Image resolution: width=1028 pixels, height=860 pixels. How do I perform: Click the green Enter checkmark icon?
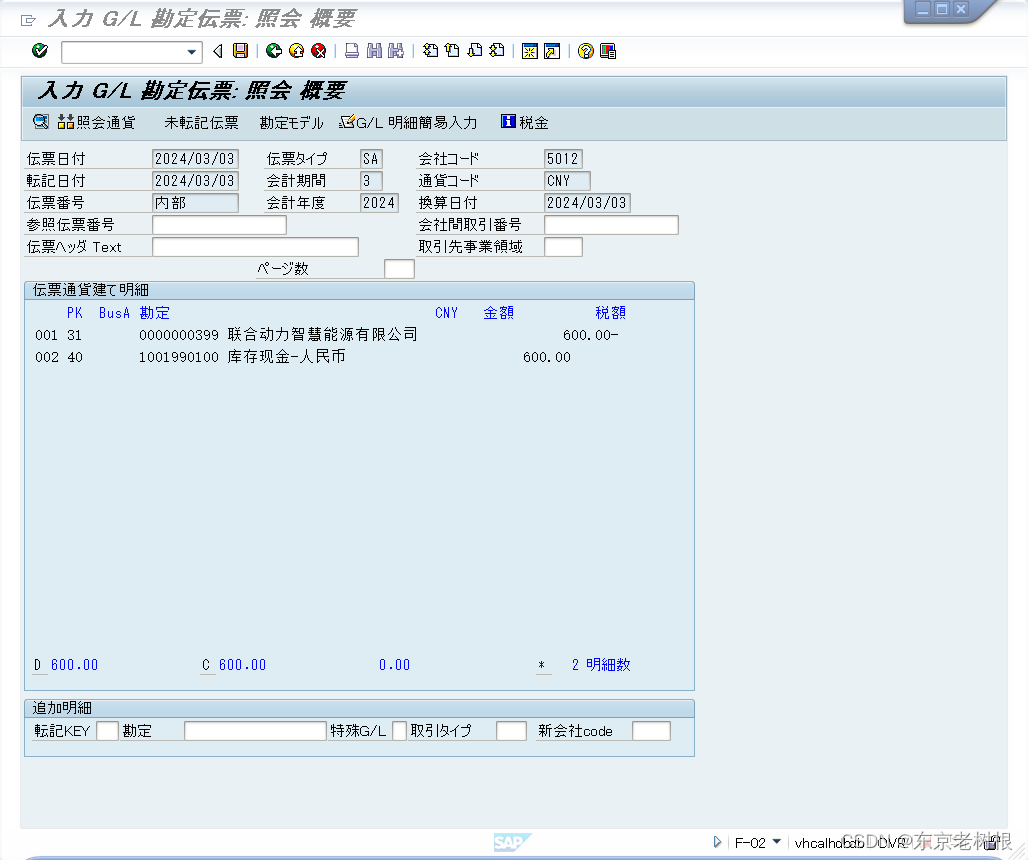(40, 51)
